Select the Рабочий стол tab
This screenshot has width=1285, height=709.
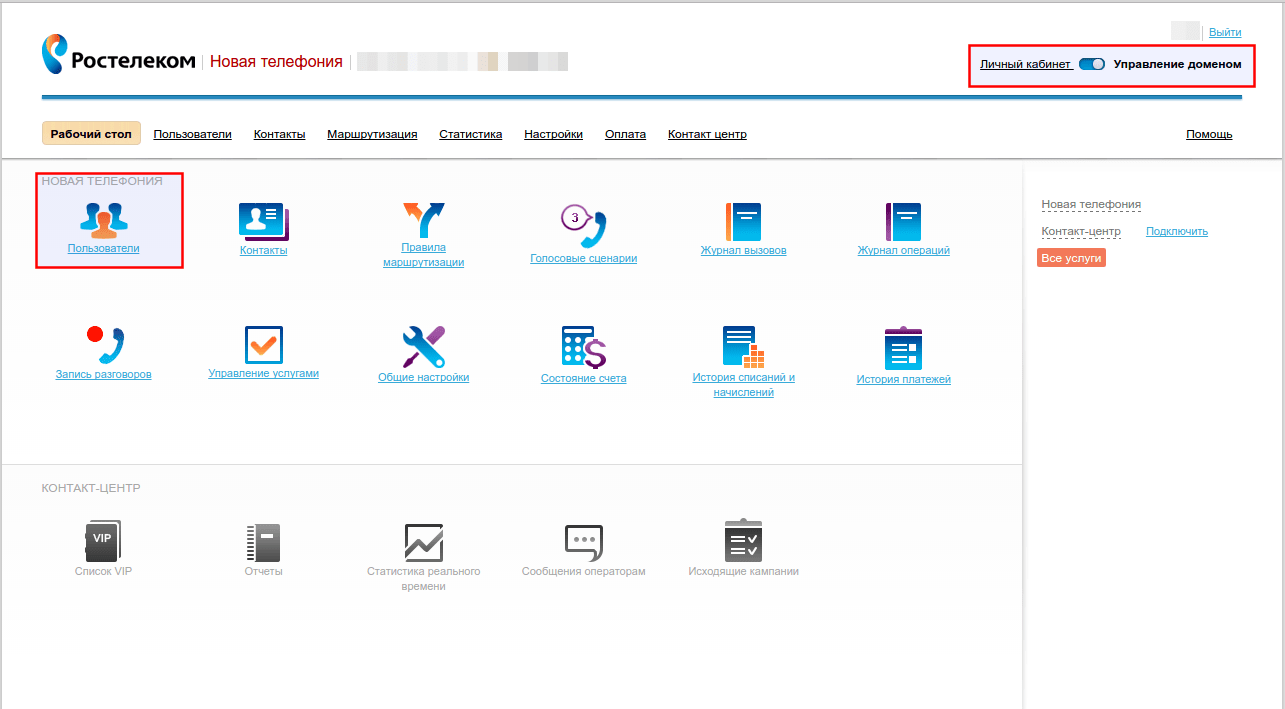click(91, 134)
